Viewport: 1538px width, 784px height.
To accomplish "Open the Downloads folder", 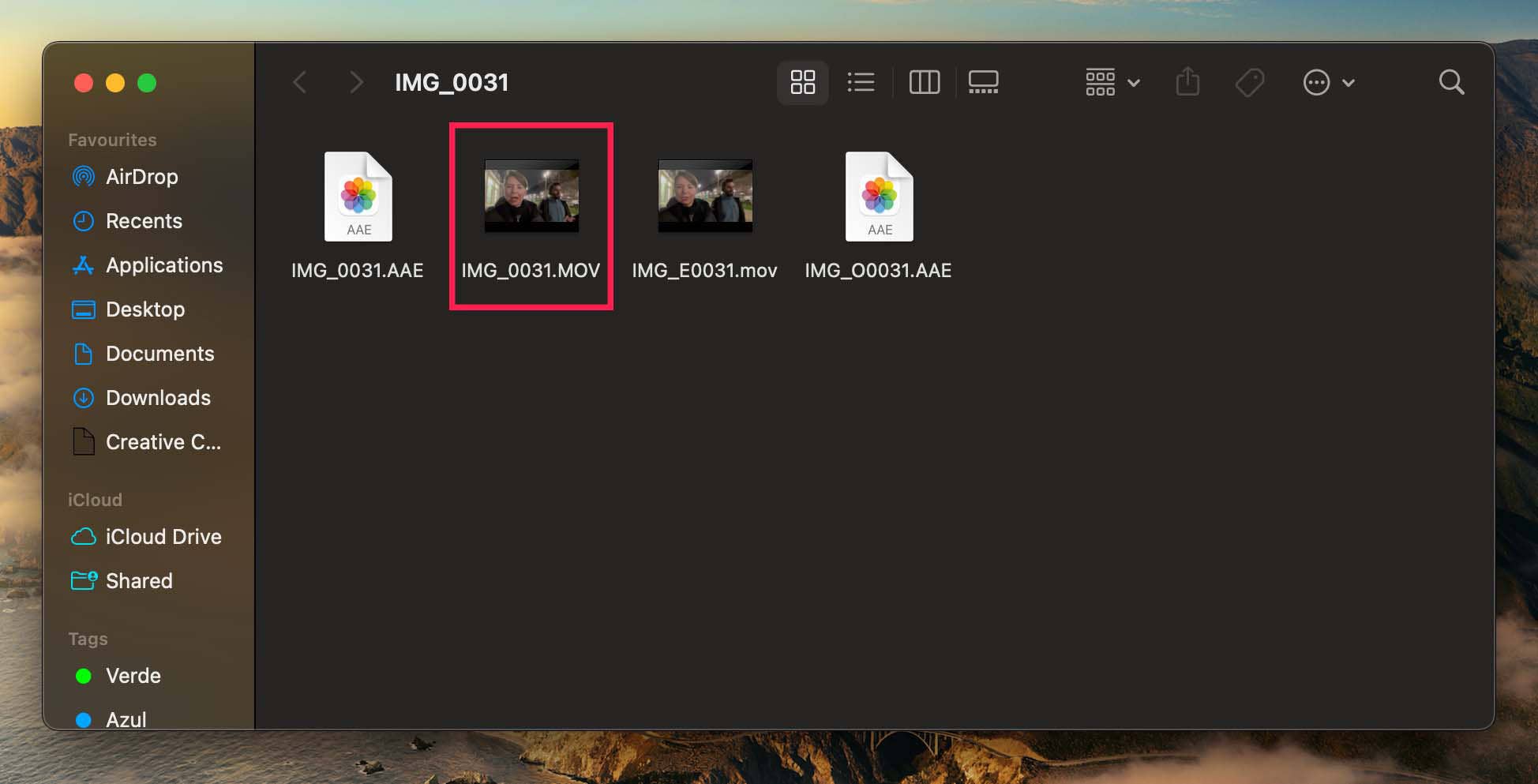I will click(x=157, y=397).
